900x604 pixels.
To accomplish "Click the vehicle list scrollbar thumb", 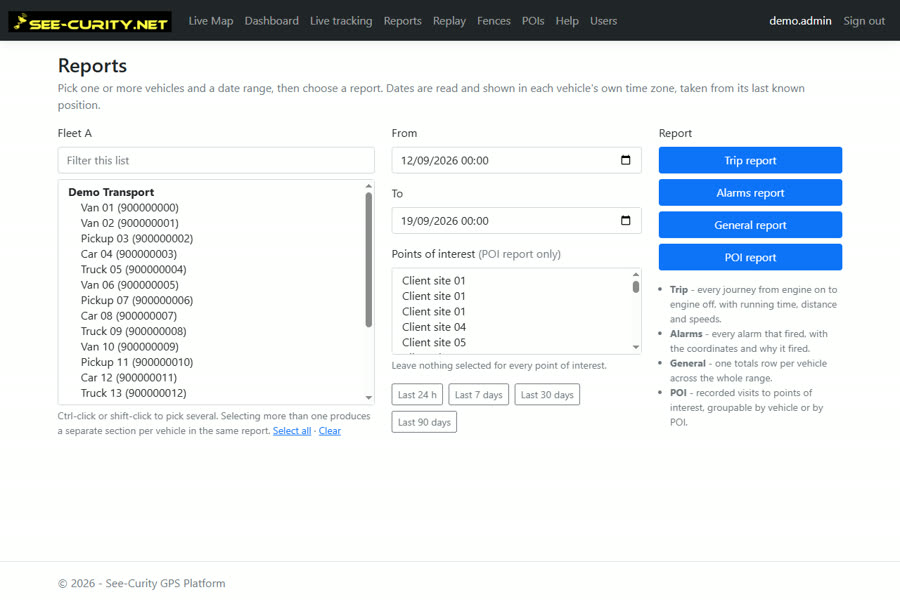I will click(368, 260).
